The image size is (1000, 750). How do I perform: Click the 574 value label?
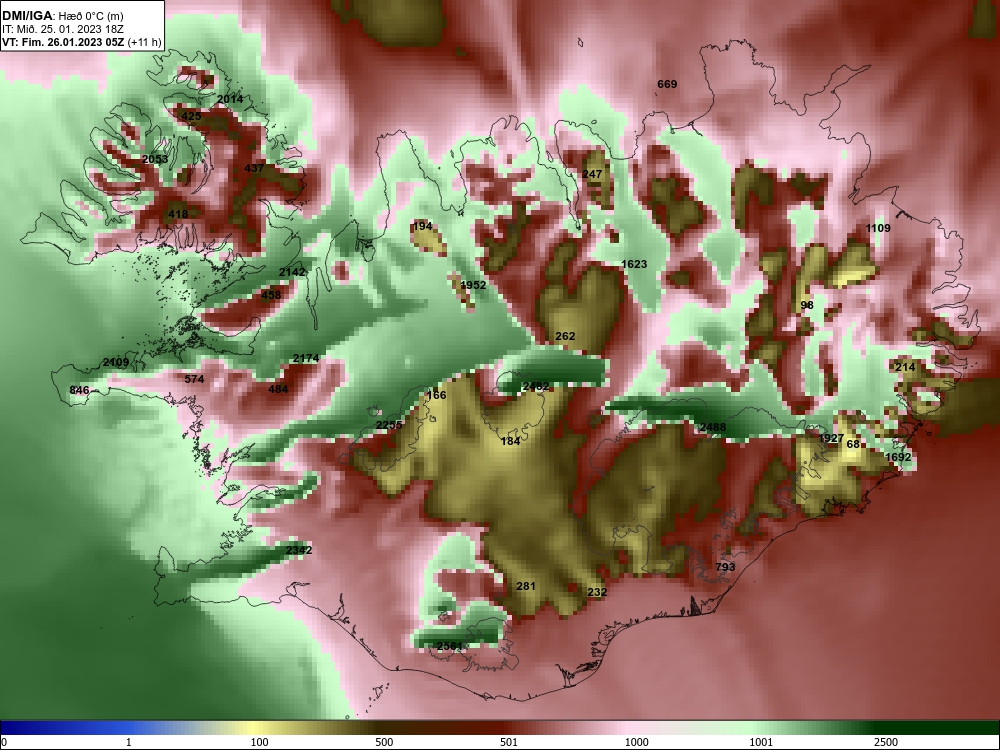pyautogui.click(x=194, y=379)
